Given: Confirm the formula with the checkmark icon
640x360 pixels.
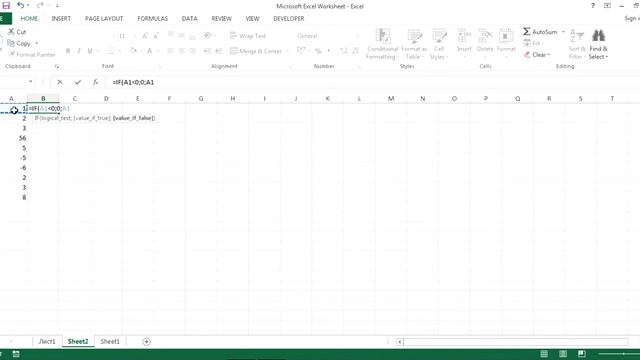Looking at the screenshot, I should pos(78,82).
